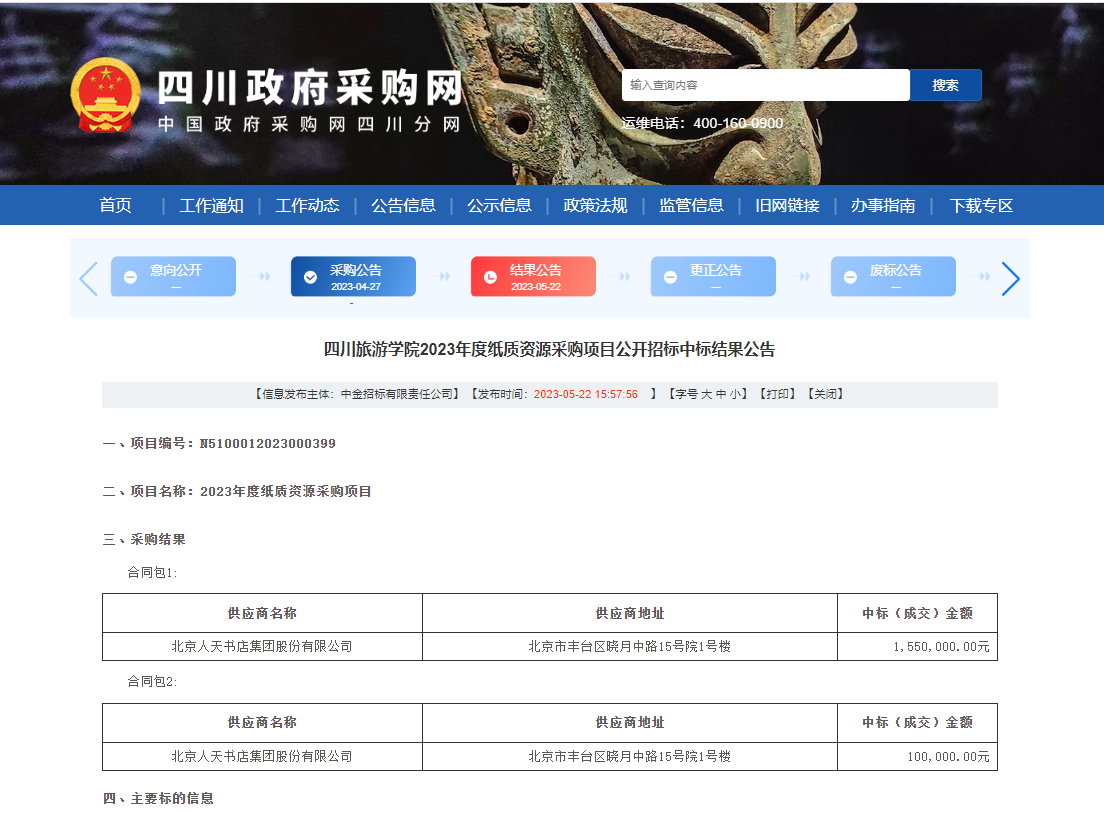Click the 四、主要标的信息 heading
The height and width of the screenshot is (818, 1104).
pyautogui.click(x=158, y=798)
